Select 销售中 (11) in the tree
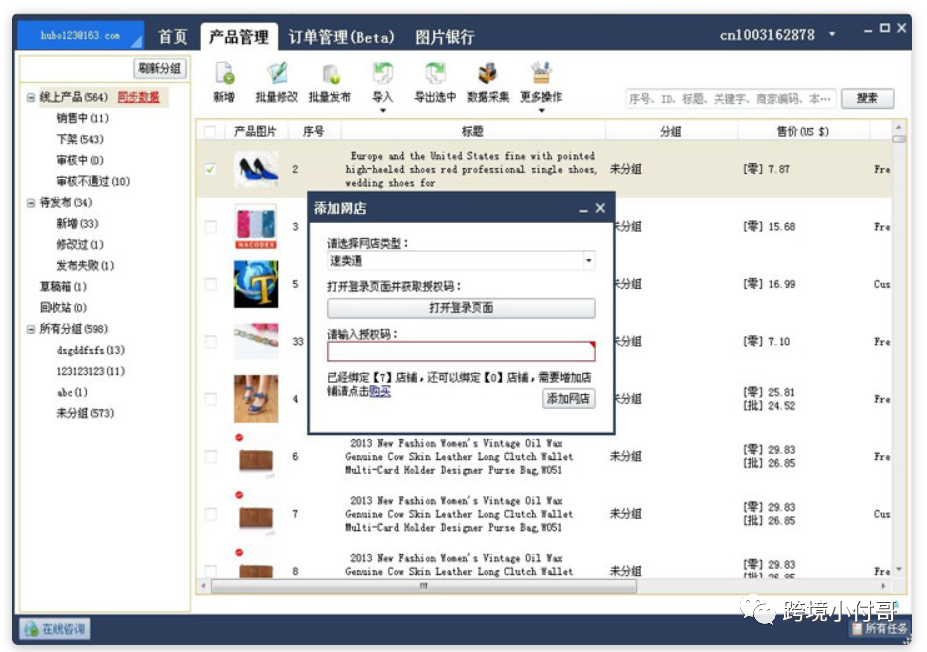Screen dimensions: 927x652 tap(82, 118)
